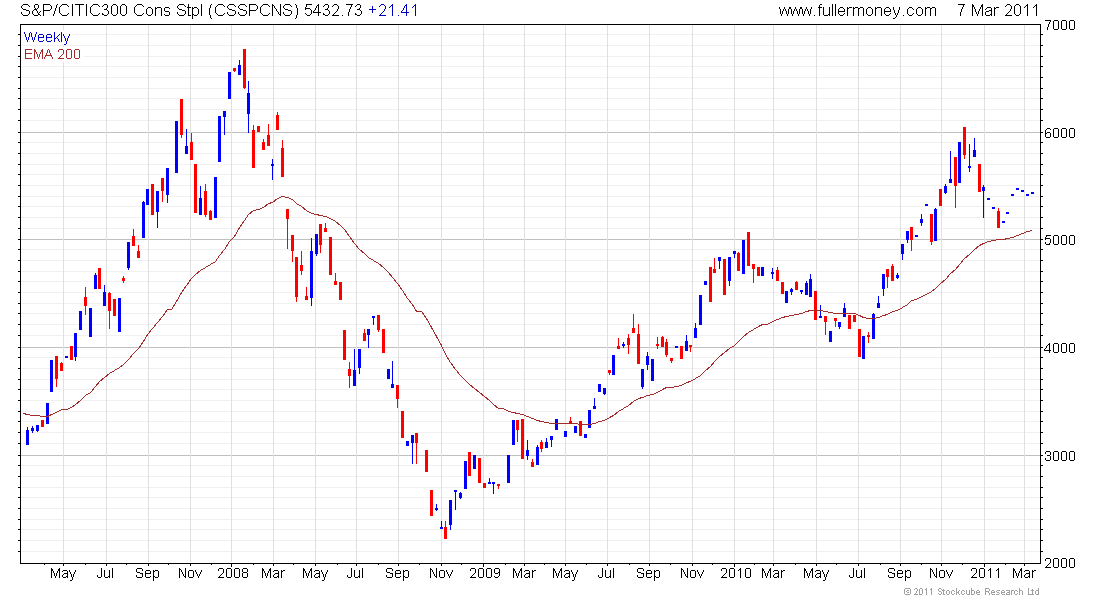Click the late 2010 peak candle near 6000

pyautogui.click(x=965, y=142)
